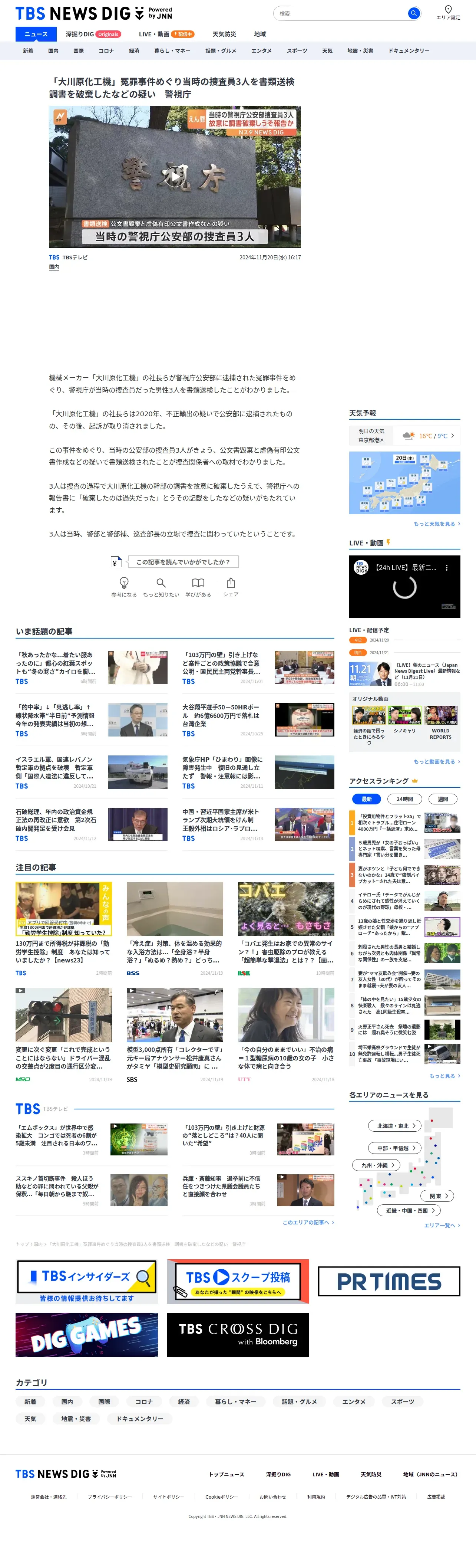Open the LIVE video player options menu
476x1568 pixels.
coord(446,567)
